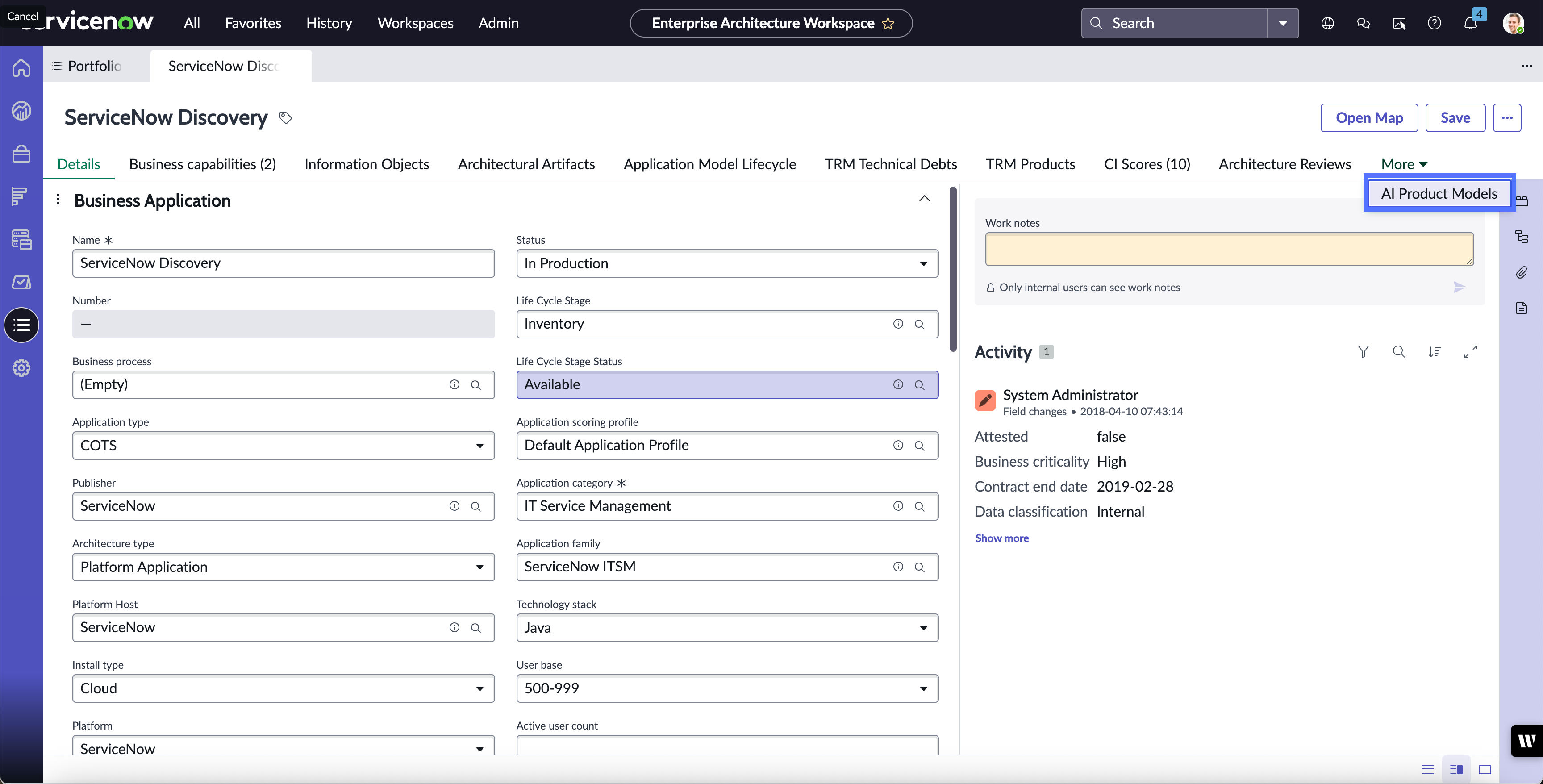Select the highlighted list icon in sidebar

21,325
